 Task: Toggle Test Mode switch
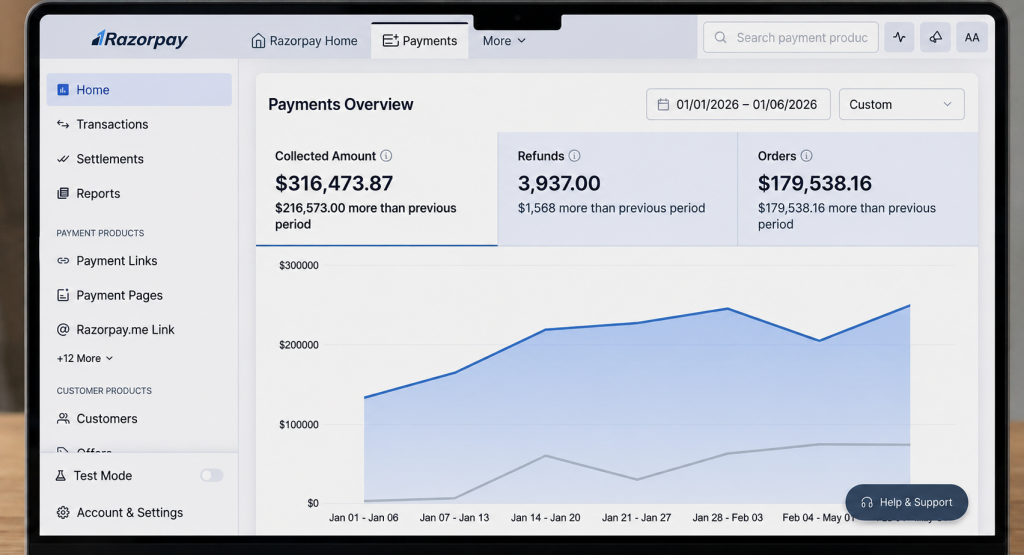click(x=212, y=475)
